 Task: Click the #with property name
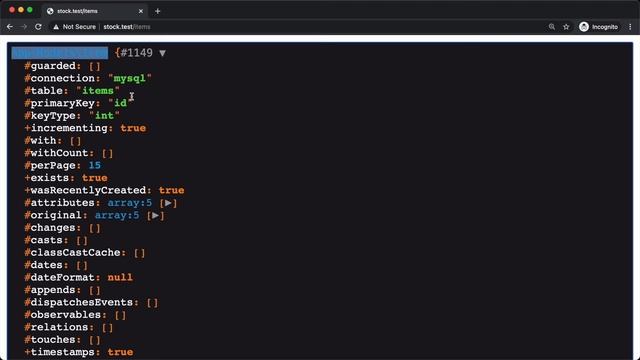pyautogui.click(x=41, y=140)
